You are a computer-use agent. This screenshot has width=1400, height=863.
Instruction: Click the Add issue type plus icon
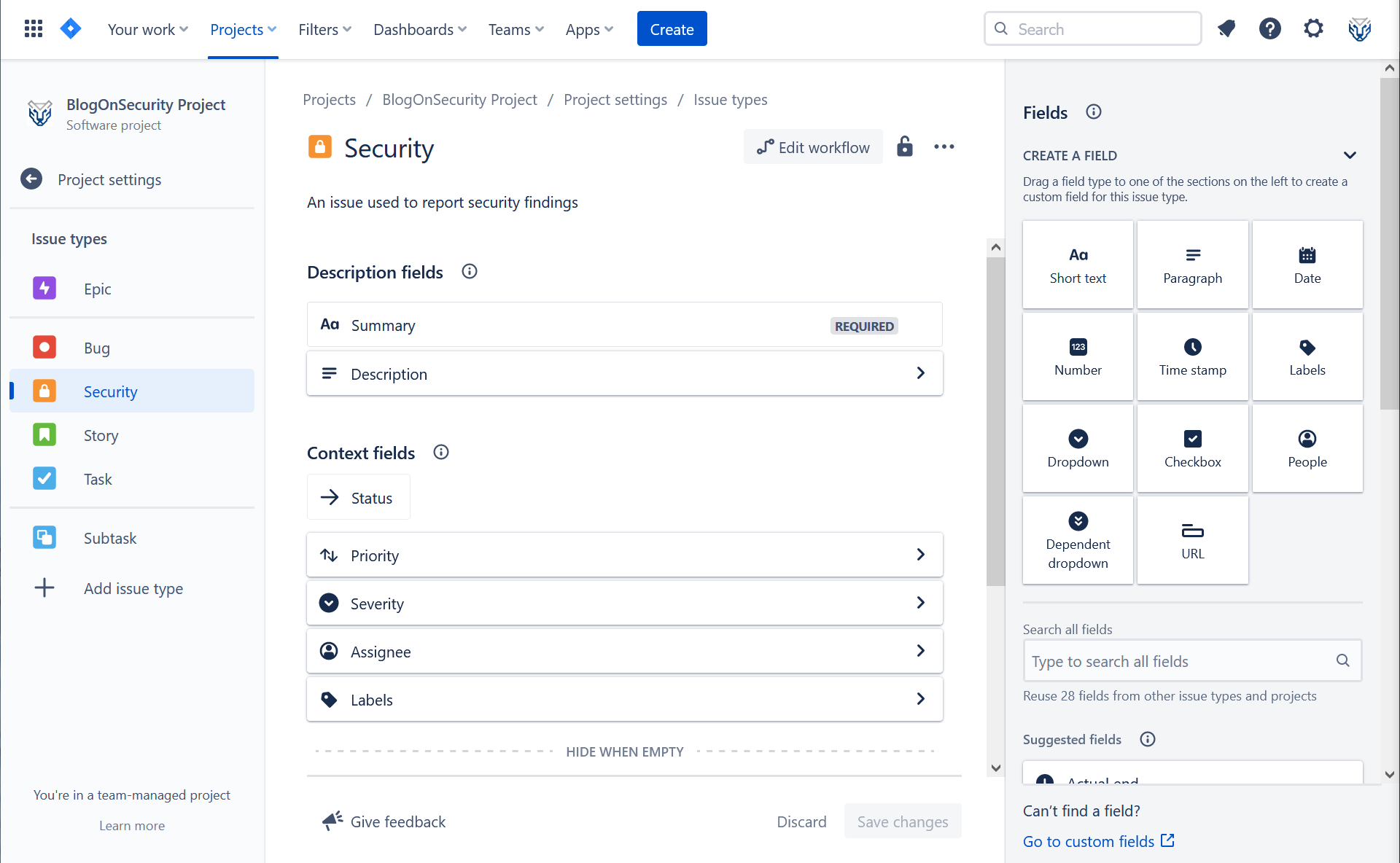coord(44,587)
